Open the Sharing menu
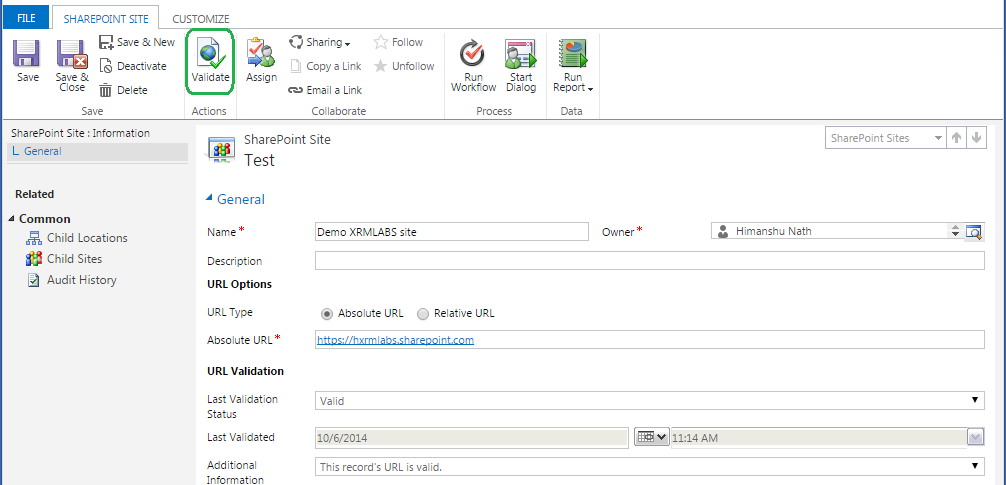 320,42
